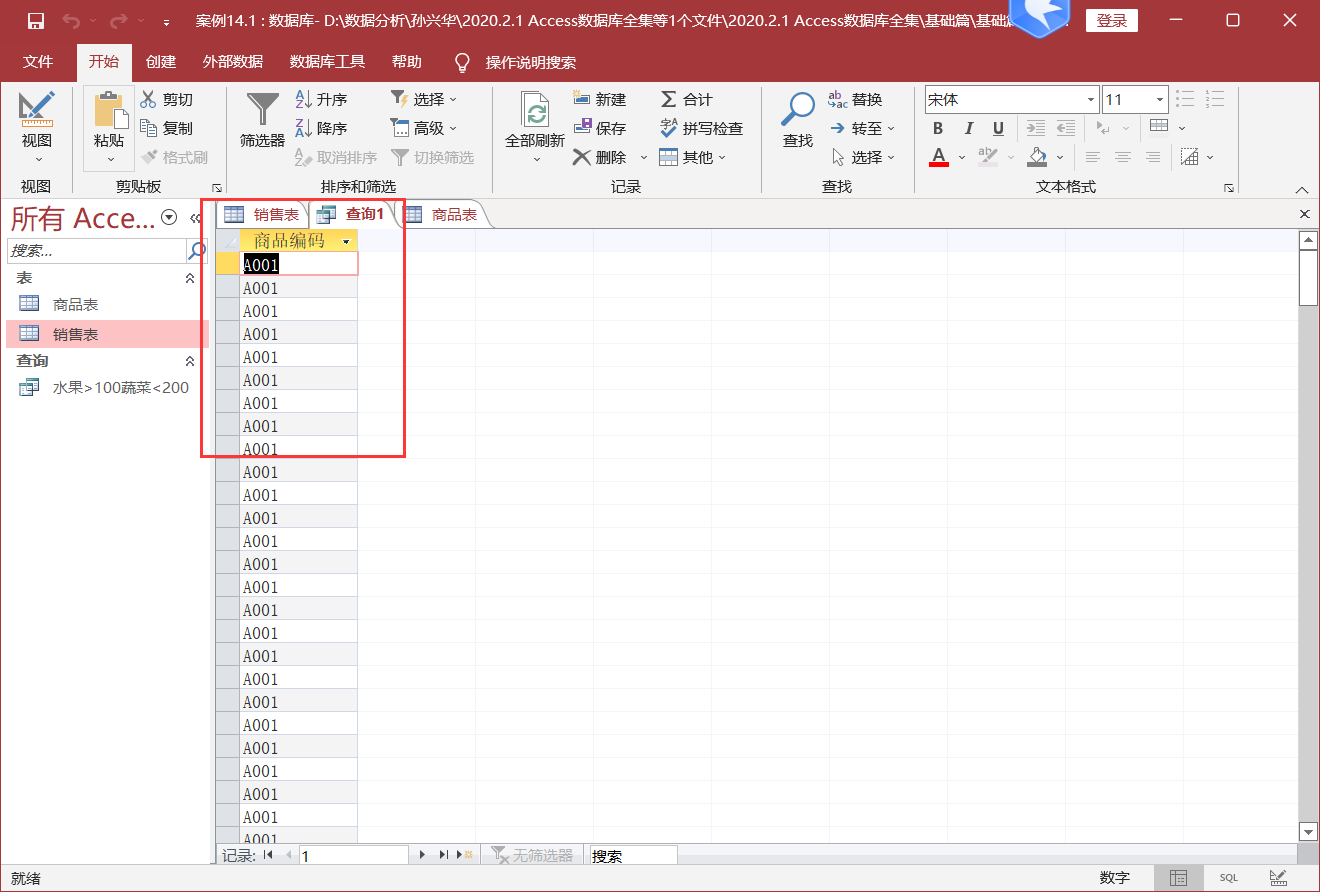Click the 登录 sign-in button

coord(1112,21)
